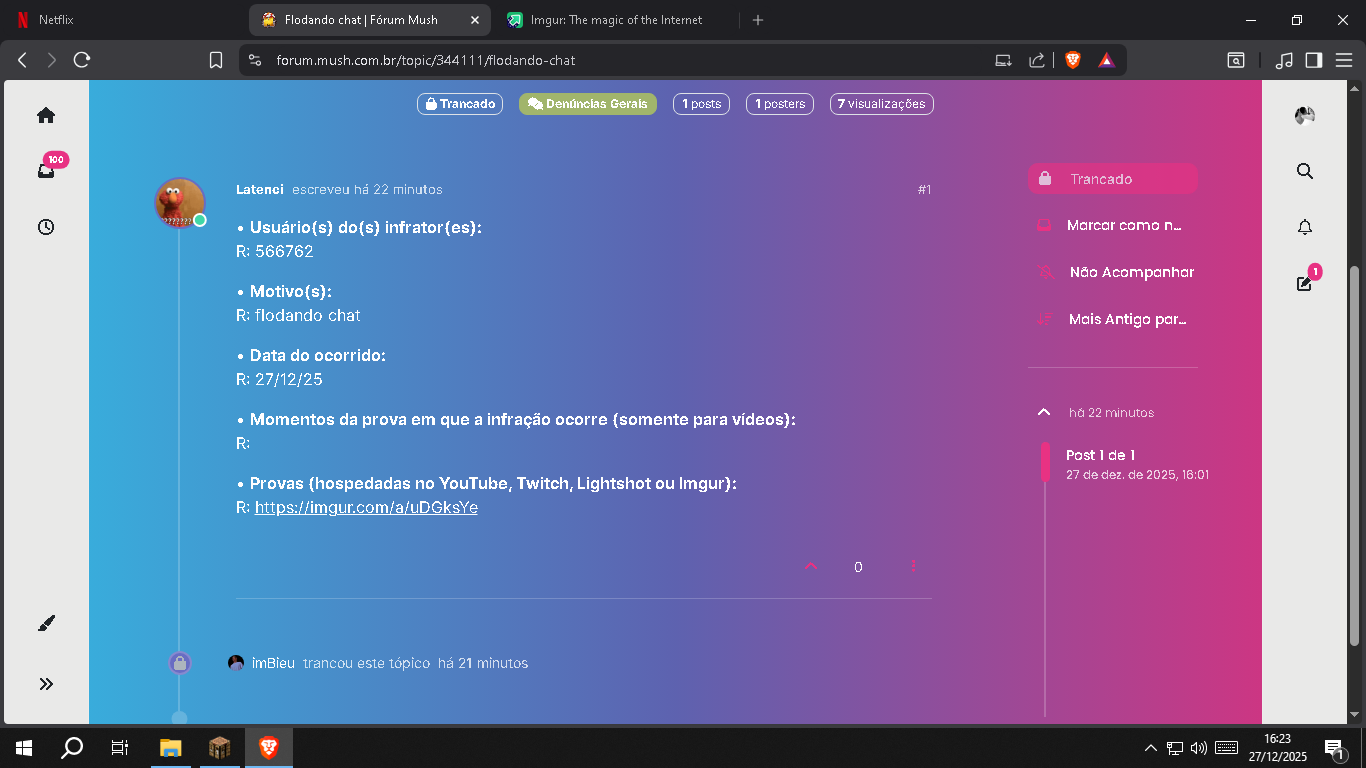This screenshot has height=768, width=1366.
Task: Open the compose icon with 1 badge
Action: tap(1303, 284)
